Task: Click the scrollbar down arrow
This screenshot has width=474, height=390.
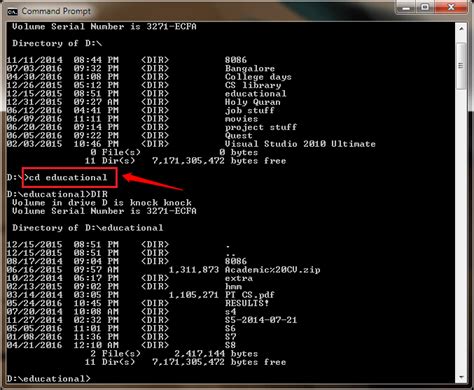Action: 461,377
